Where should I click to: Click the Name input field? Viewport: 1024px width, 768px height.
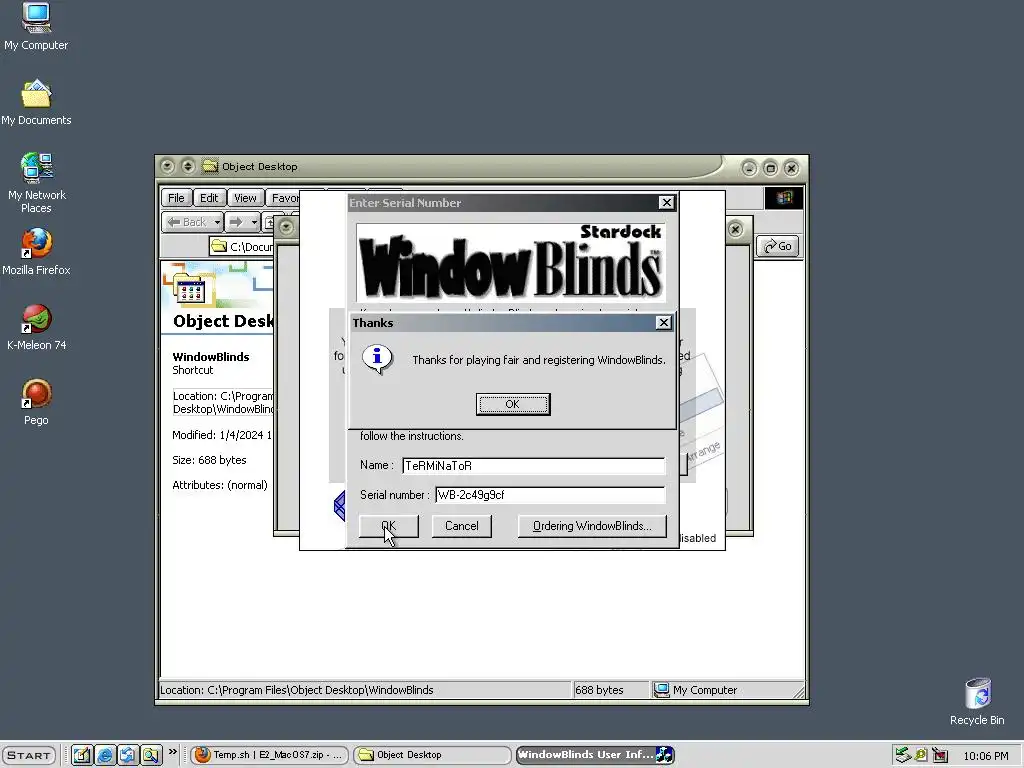click(534, 466)
